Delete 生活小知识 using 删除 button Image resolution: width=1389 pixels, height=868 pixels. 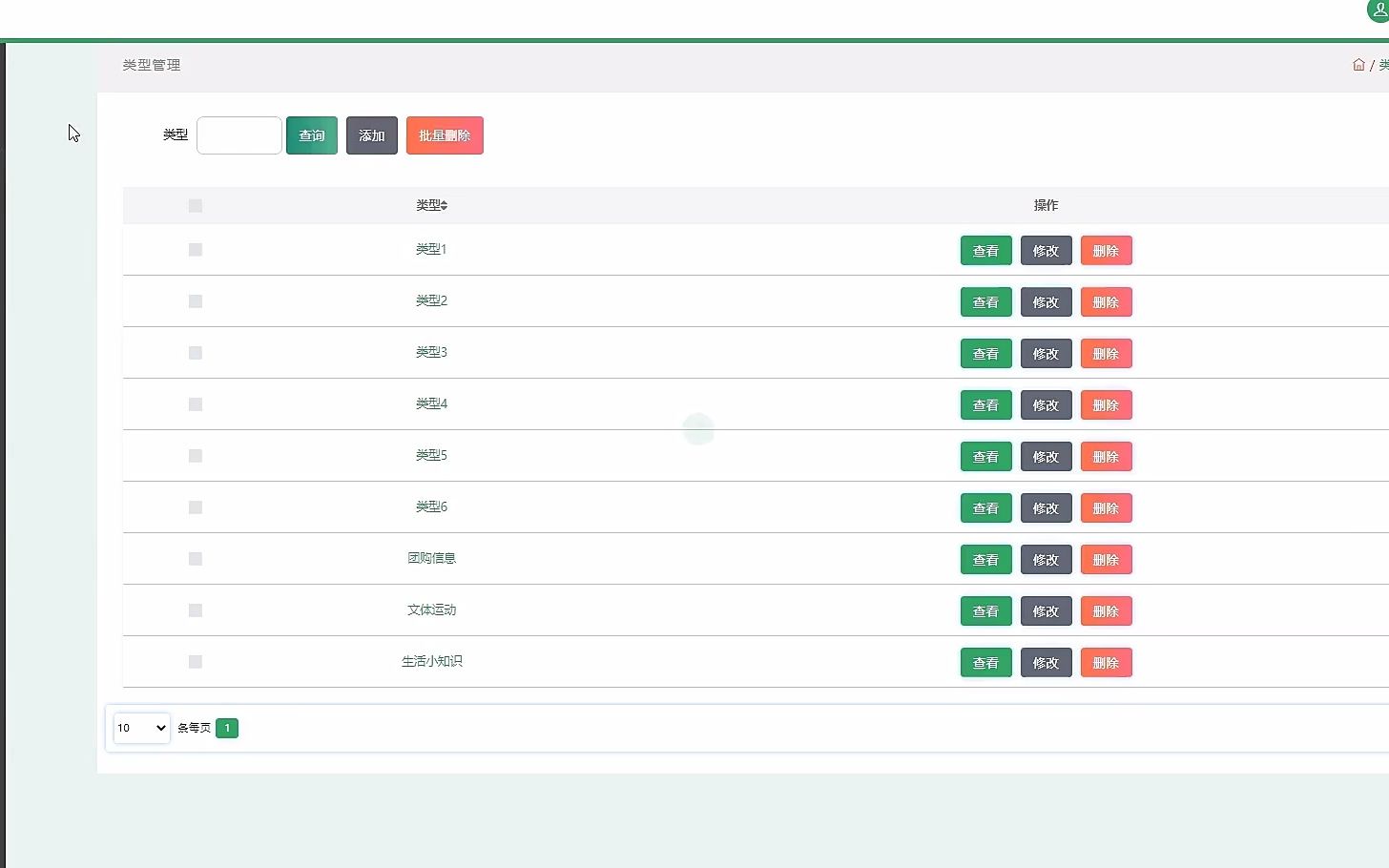(x=1106, y=663)
